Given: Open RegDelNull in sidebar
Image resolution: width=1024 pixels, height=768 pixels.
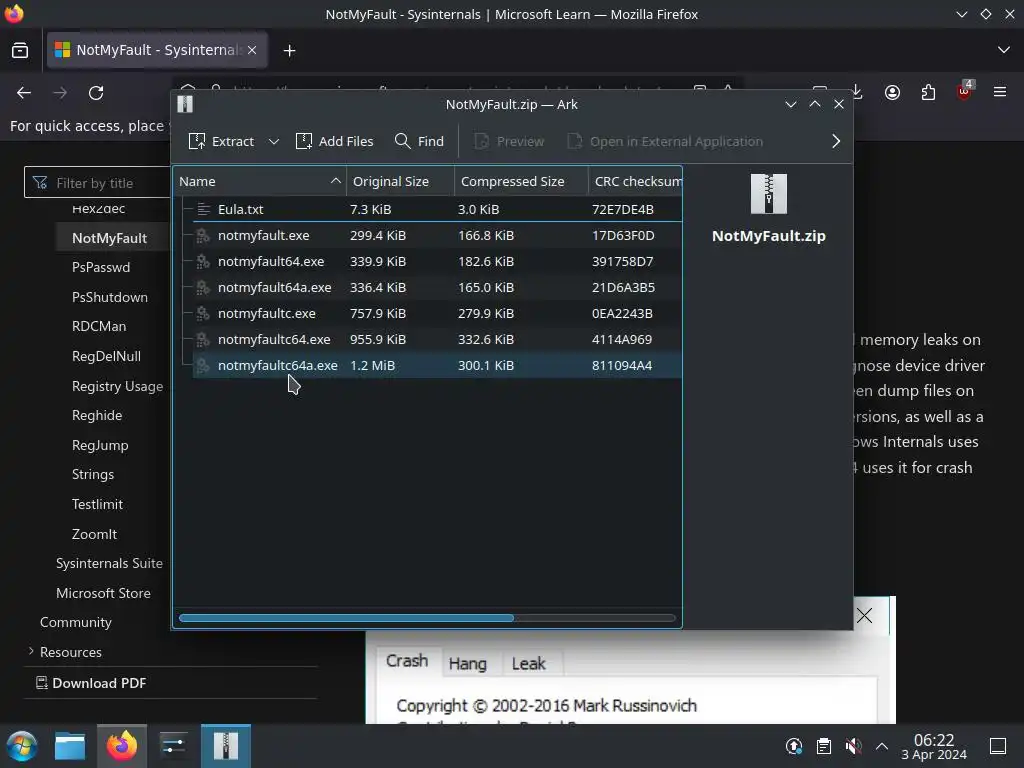Looking at the screenshot, I should pyautogui.click(x=106, y=357).
